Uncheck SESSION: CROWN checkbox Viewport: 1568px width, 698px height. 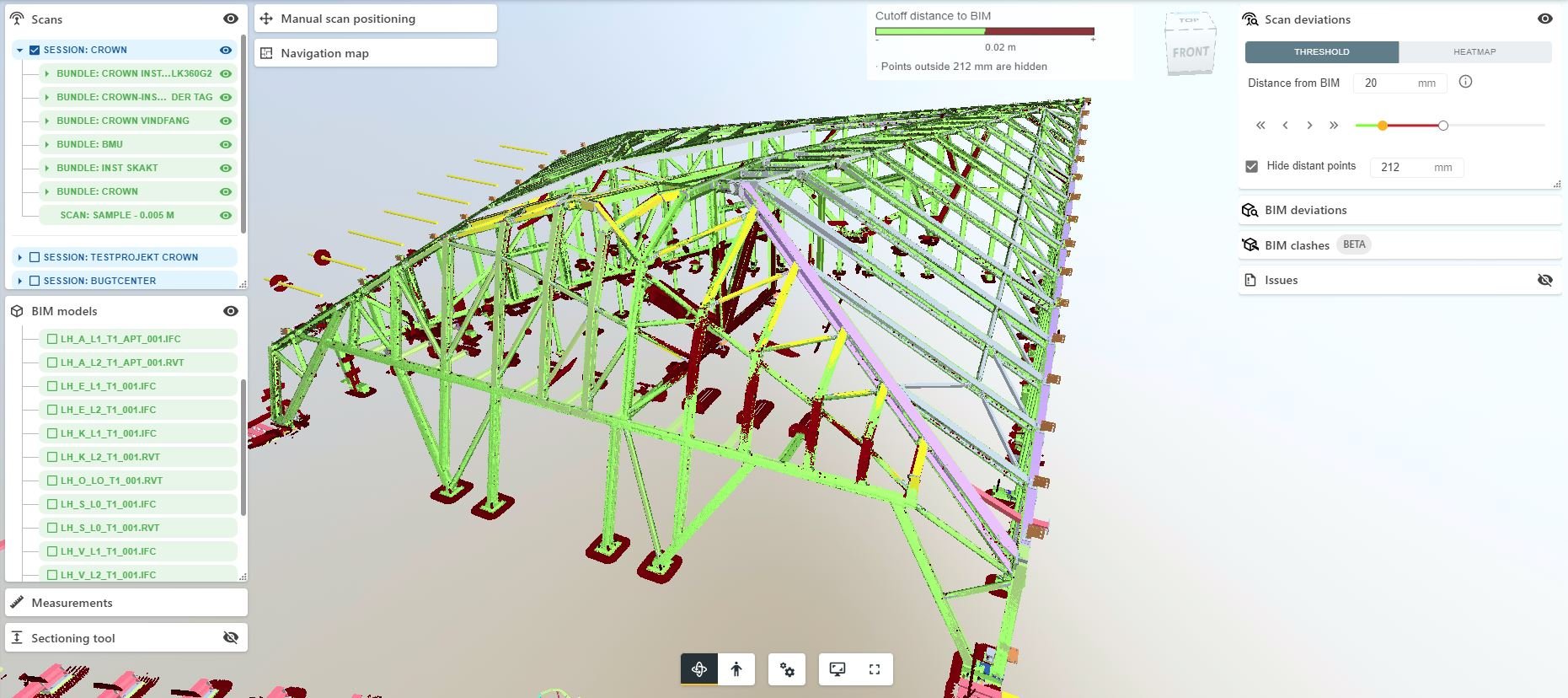35,50
